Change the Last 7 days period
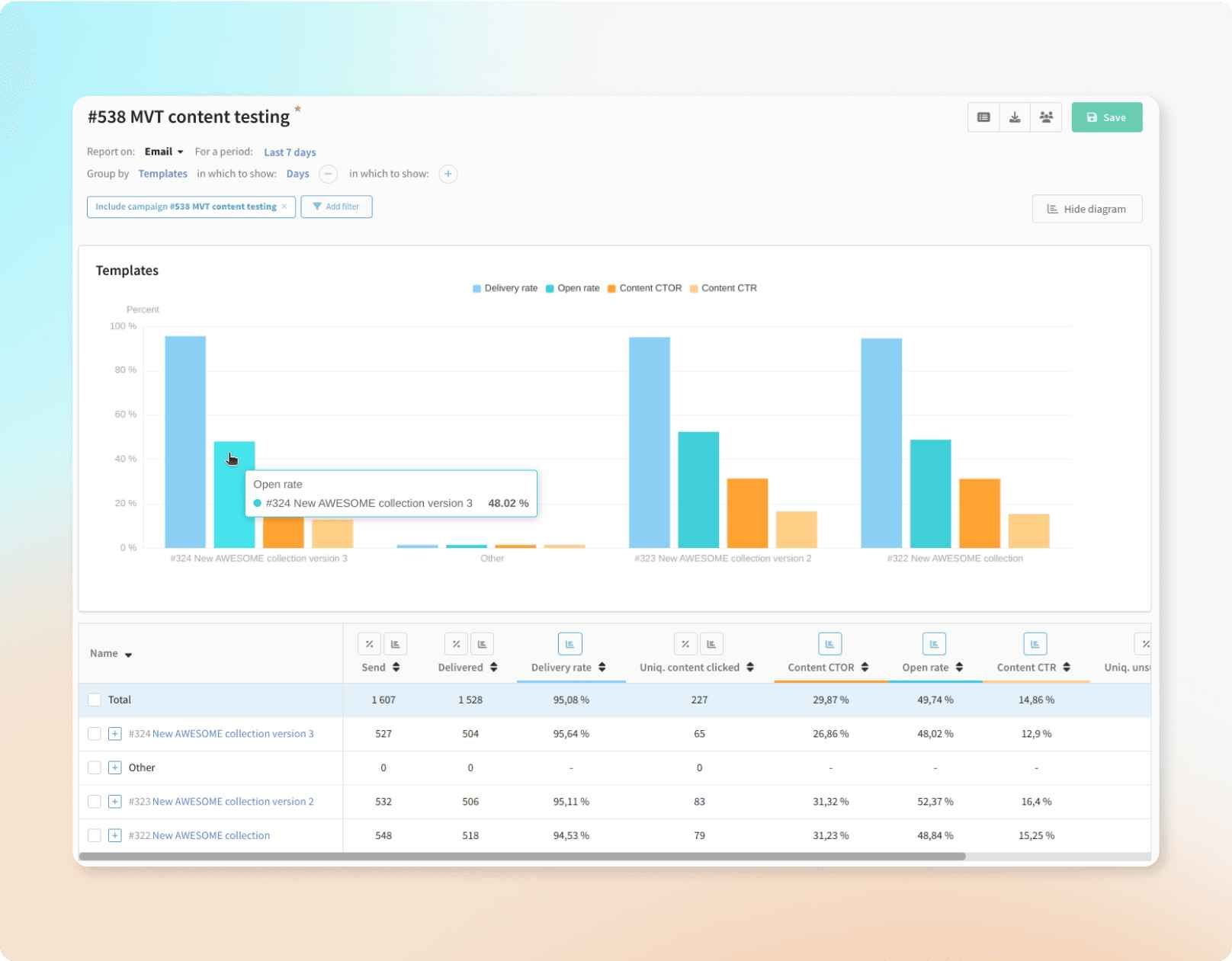This screenshot has width=1232, height=961. [x=290, y=152]
